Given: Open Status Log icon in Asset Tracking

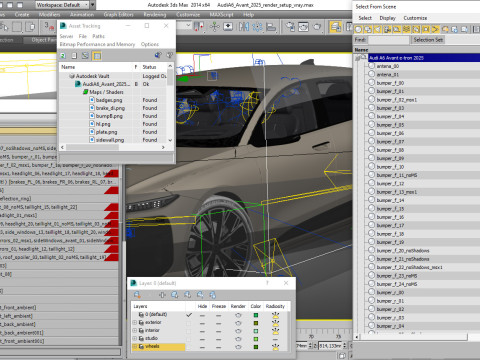Looking at the screenshot, I should coord(74,56).
